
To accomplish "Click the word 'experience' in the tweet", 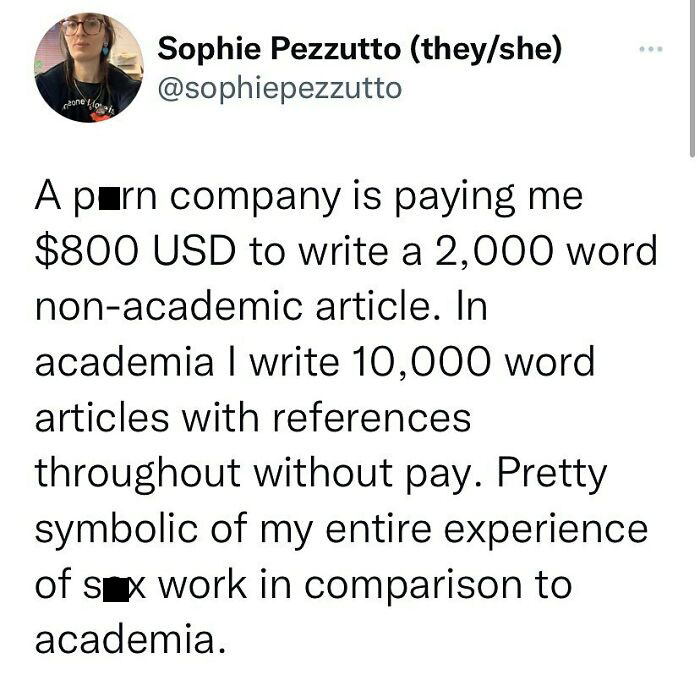I will [546, 530].
